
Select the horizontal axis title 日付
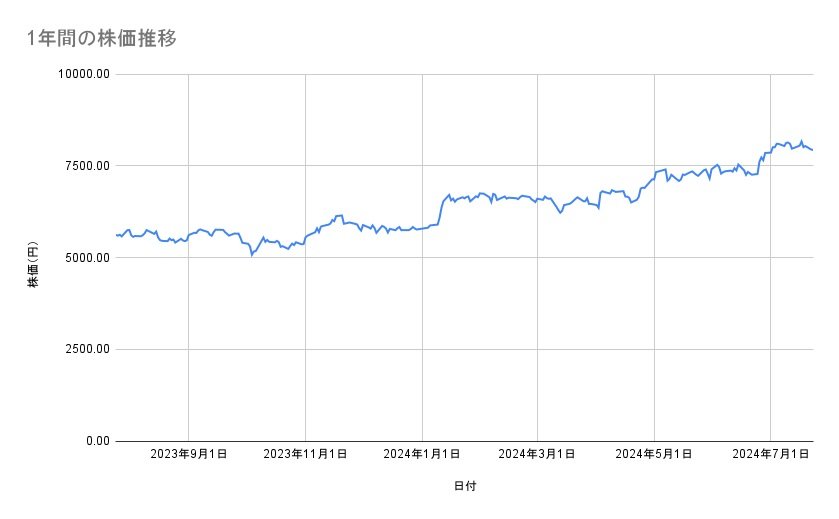[x=464, y=487]
